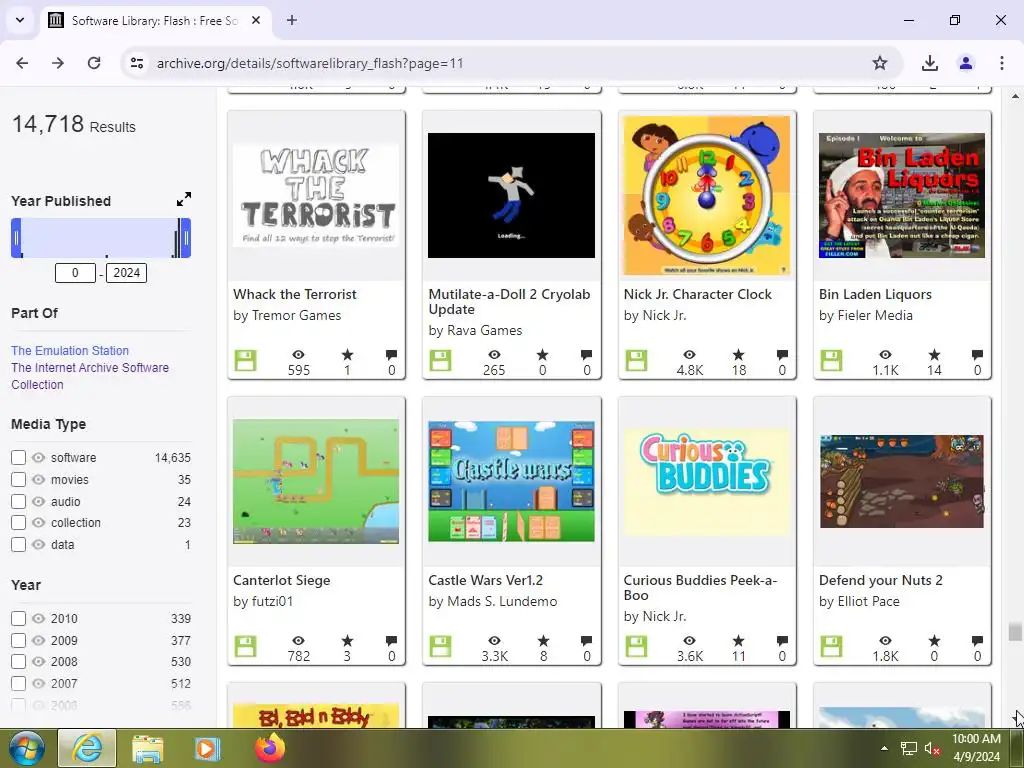Show hidden system tray icons
1024x768 pixels.
click(x=884, y=748)
